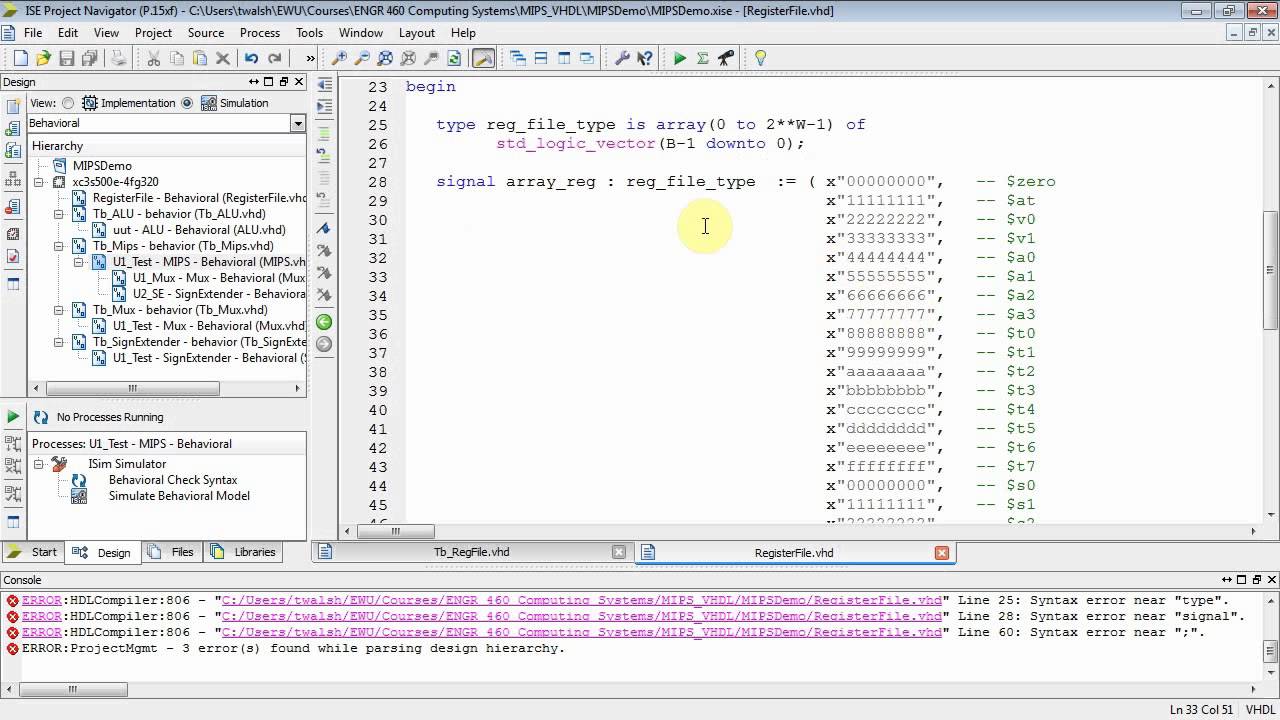
Task: Click the green run arrow beside No Processes Running
Action: pyautogui.click(x=13, y=416)
